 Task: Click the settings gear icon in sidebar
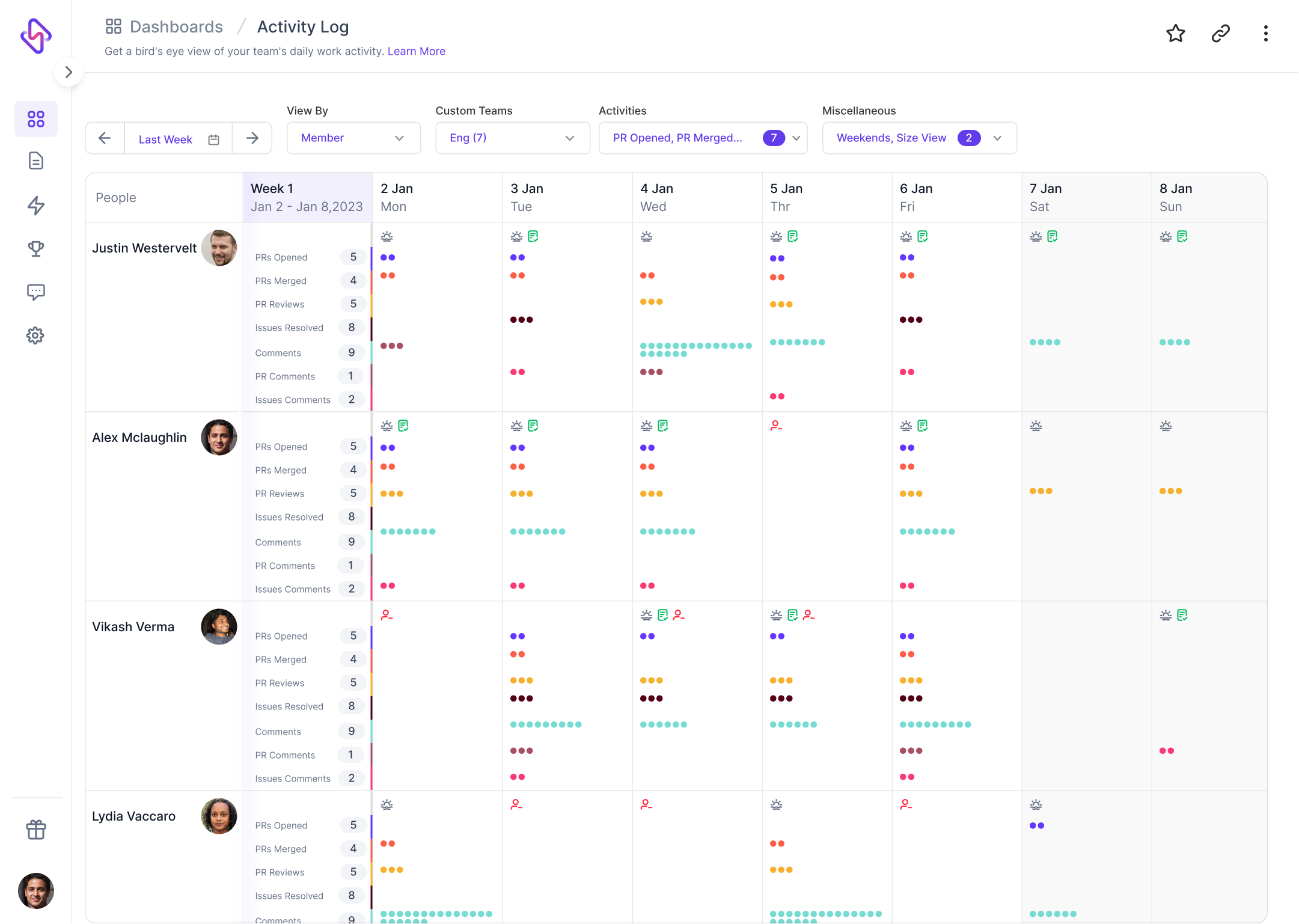click(x=36, y=335)
